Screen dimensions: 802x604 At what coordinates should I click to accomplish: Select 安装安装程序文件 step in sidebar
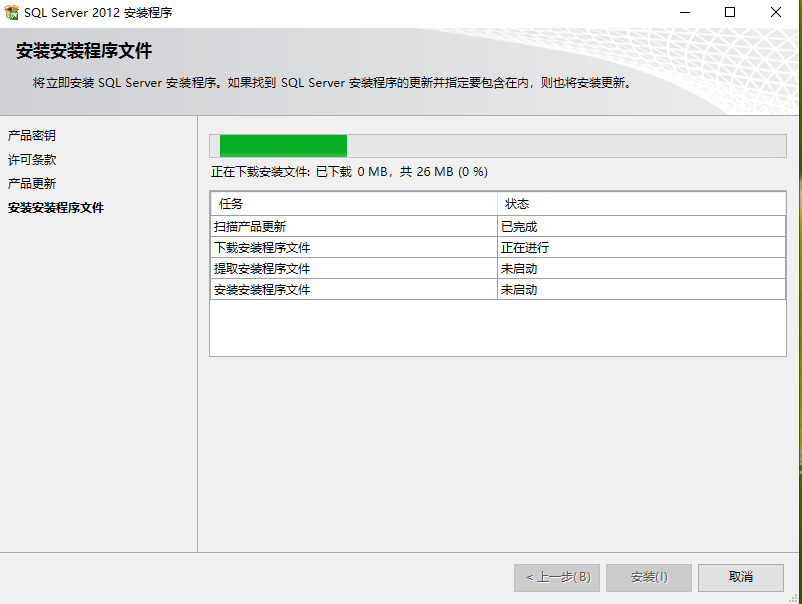(56, 208)
